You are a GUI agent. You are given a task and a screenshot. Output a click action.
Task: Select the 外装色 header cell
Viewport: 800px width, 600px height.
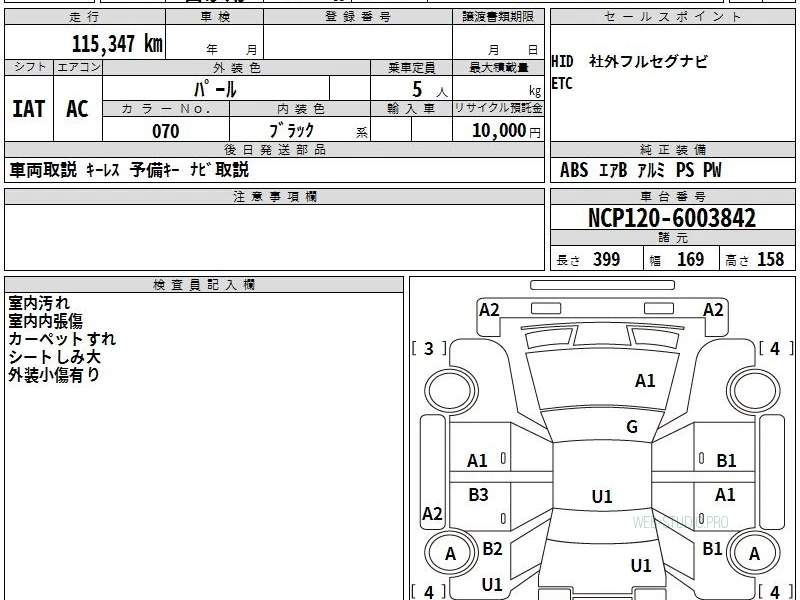tap(237, 68)
